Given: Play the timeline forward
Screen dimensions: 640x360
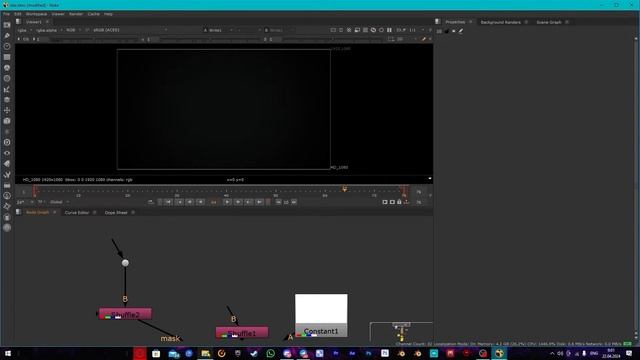Looking at the screenshot, I should tap(227, 202).
